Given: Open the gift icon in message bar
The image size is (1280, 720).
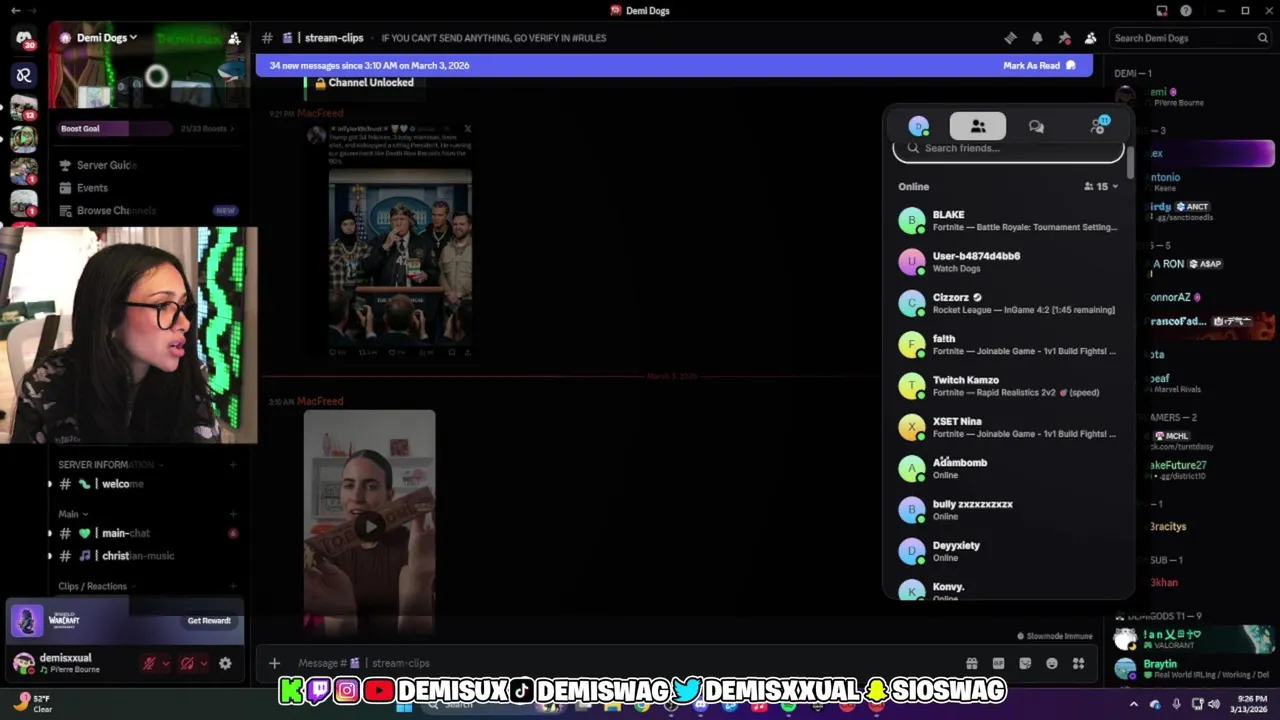Looking at the screenshot, I should [971, 663].
